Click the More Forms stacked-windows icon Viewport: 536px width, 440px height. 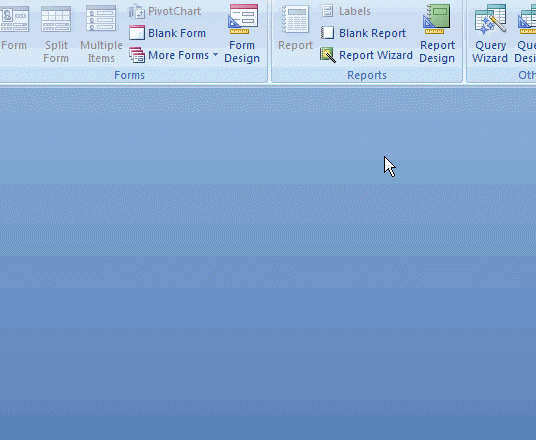pos(137,55)
